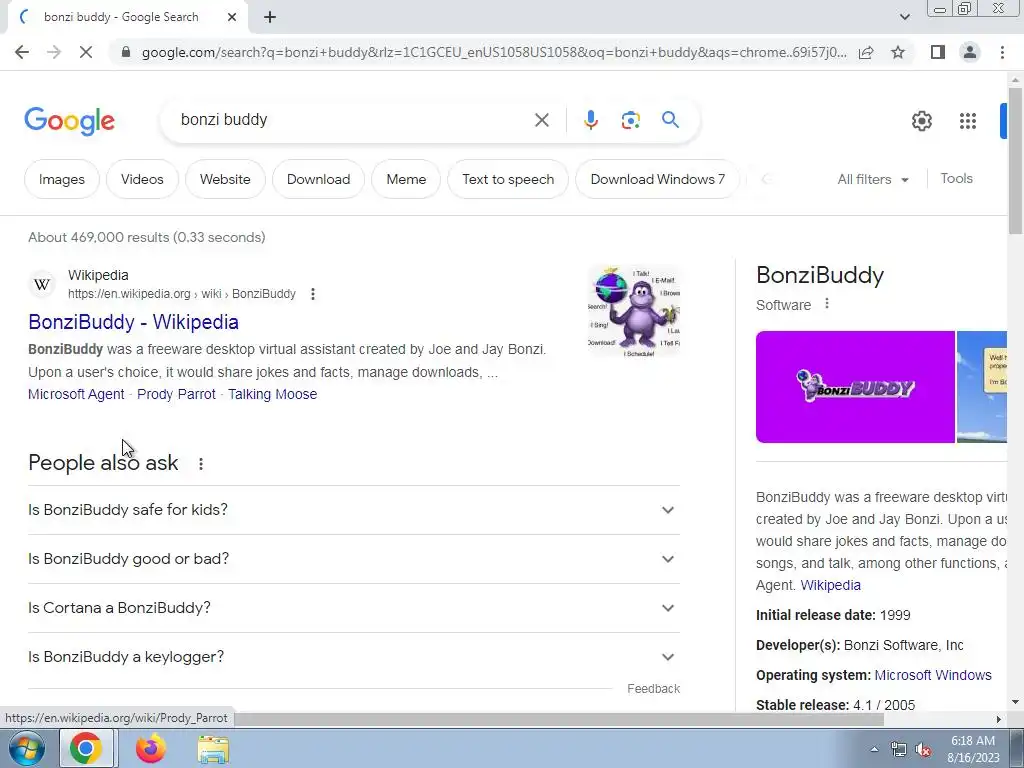Click the taskbar clock showing 6:18 AM
The image size is (1024, 768).
972,749
